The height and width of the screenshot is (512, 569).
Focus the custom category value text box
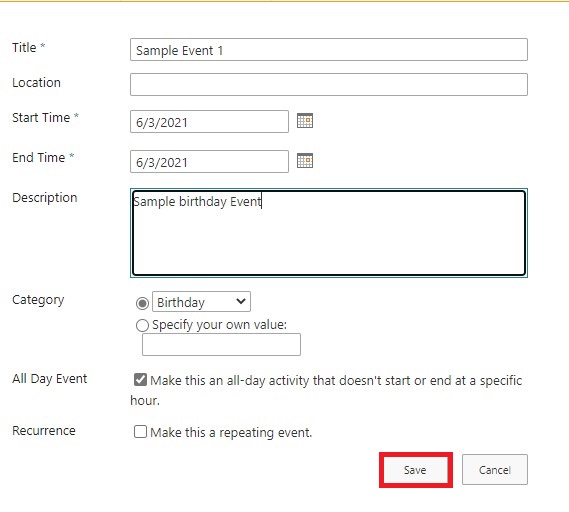(221, 344)
